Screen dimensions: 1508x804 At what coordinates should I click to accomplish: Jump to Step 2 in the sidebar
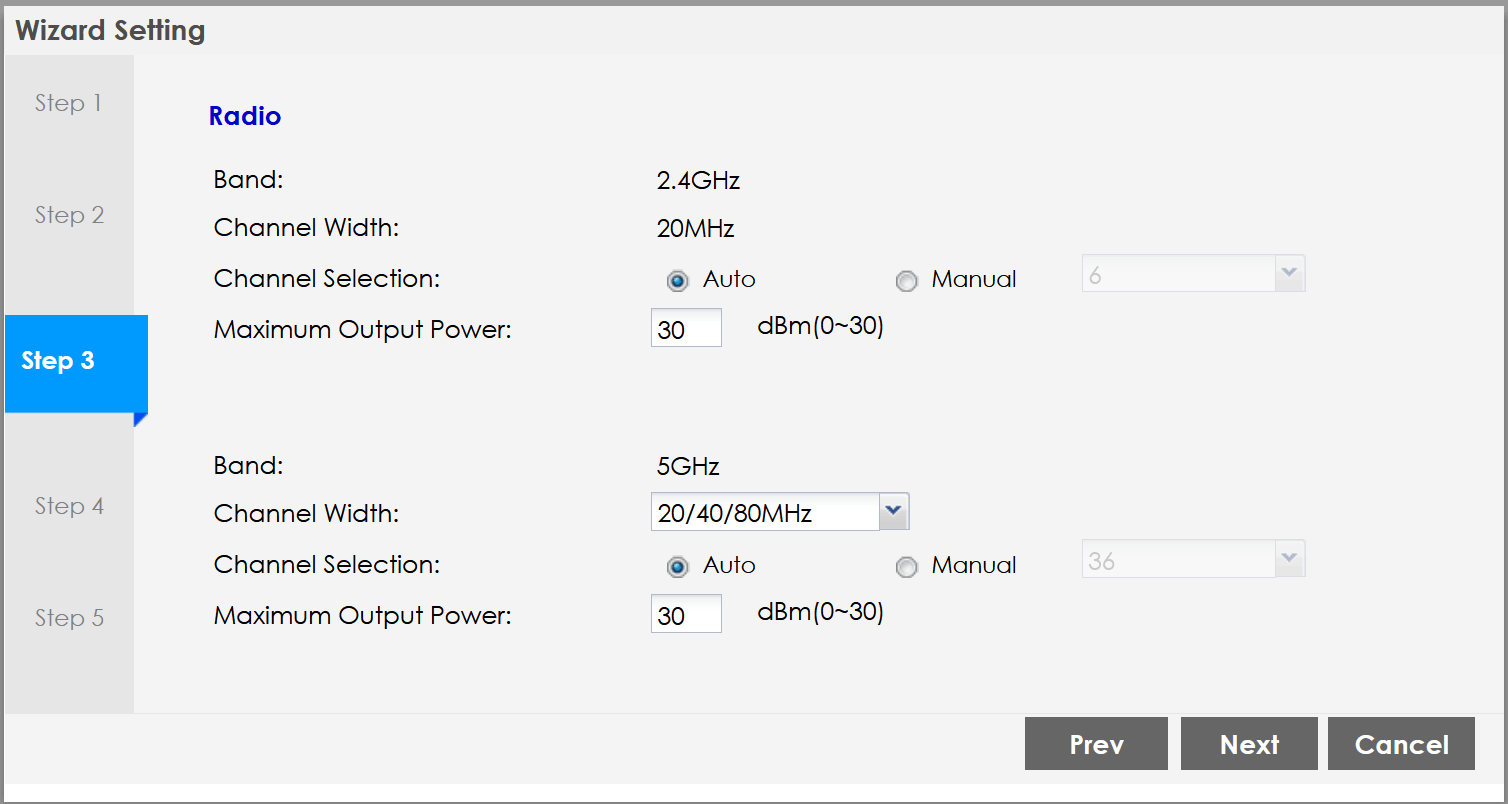pyautogui.click(x=69, y=215)
